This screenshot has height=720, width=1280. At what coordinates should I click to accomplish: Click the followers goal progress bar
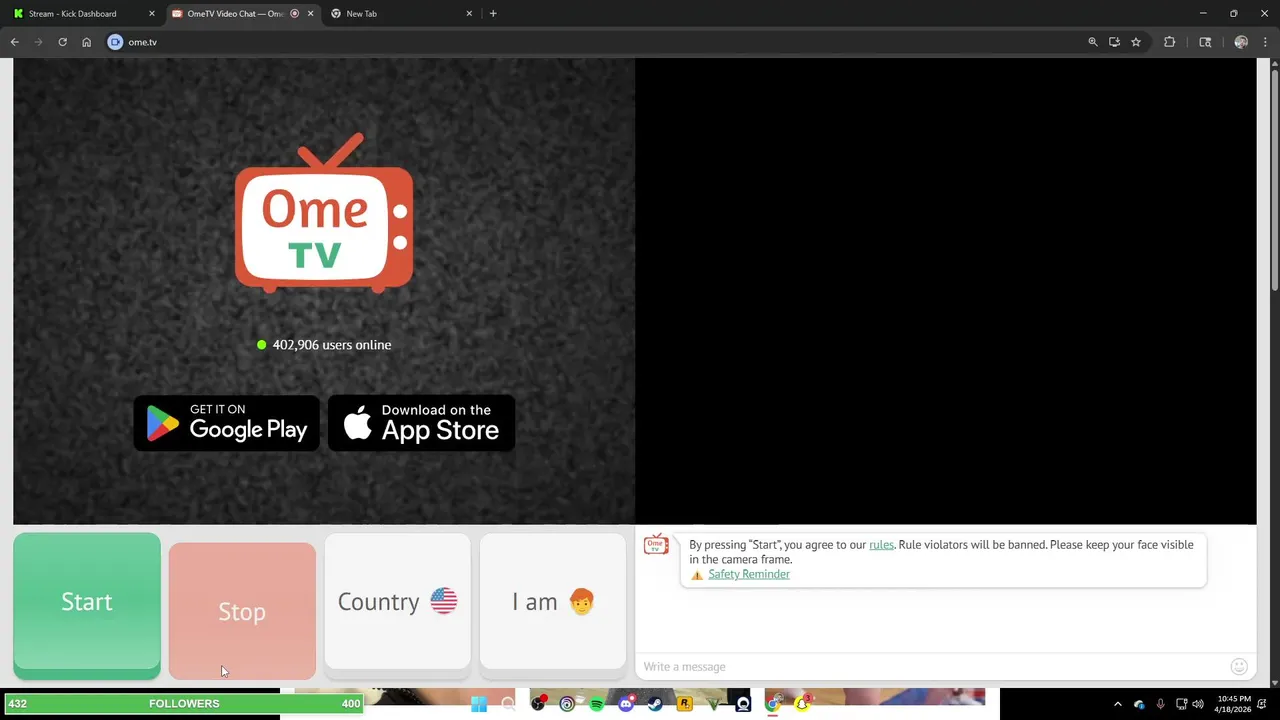pos(184,704)
